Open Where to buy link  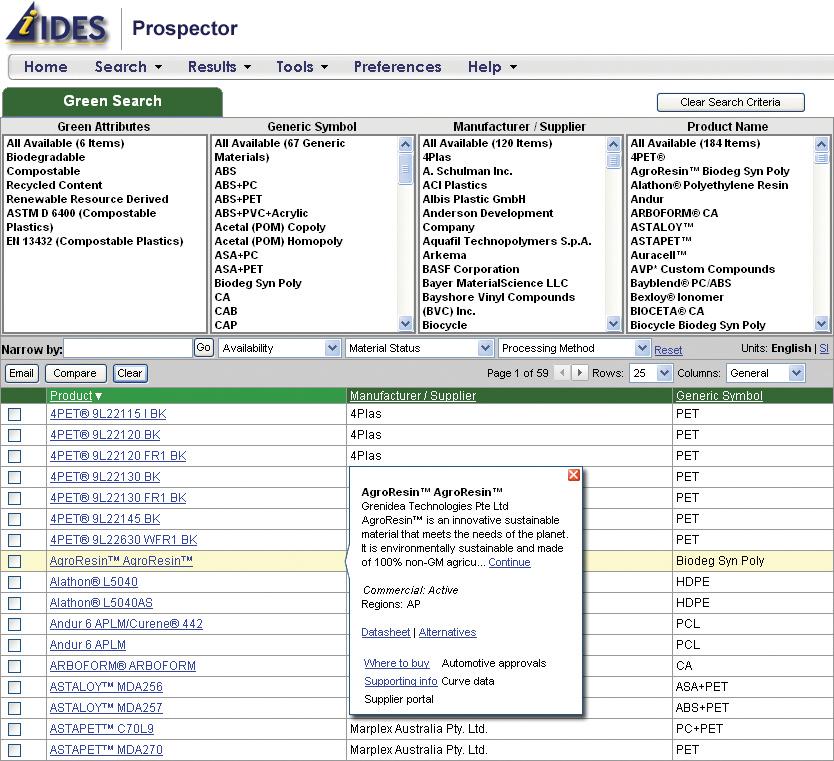[x=397, y=663]
